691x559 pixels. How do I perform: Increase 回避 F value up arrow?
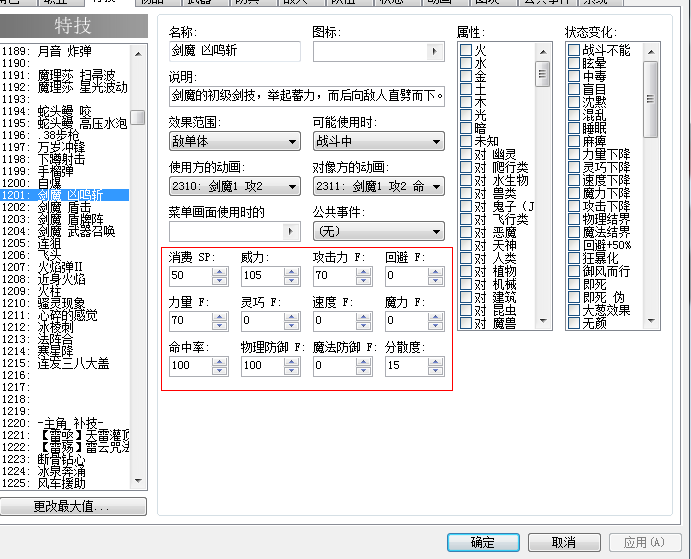coord(435,272)
